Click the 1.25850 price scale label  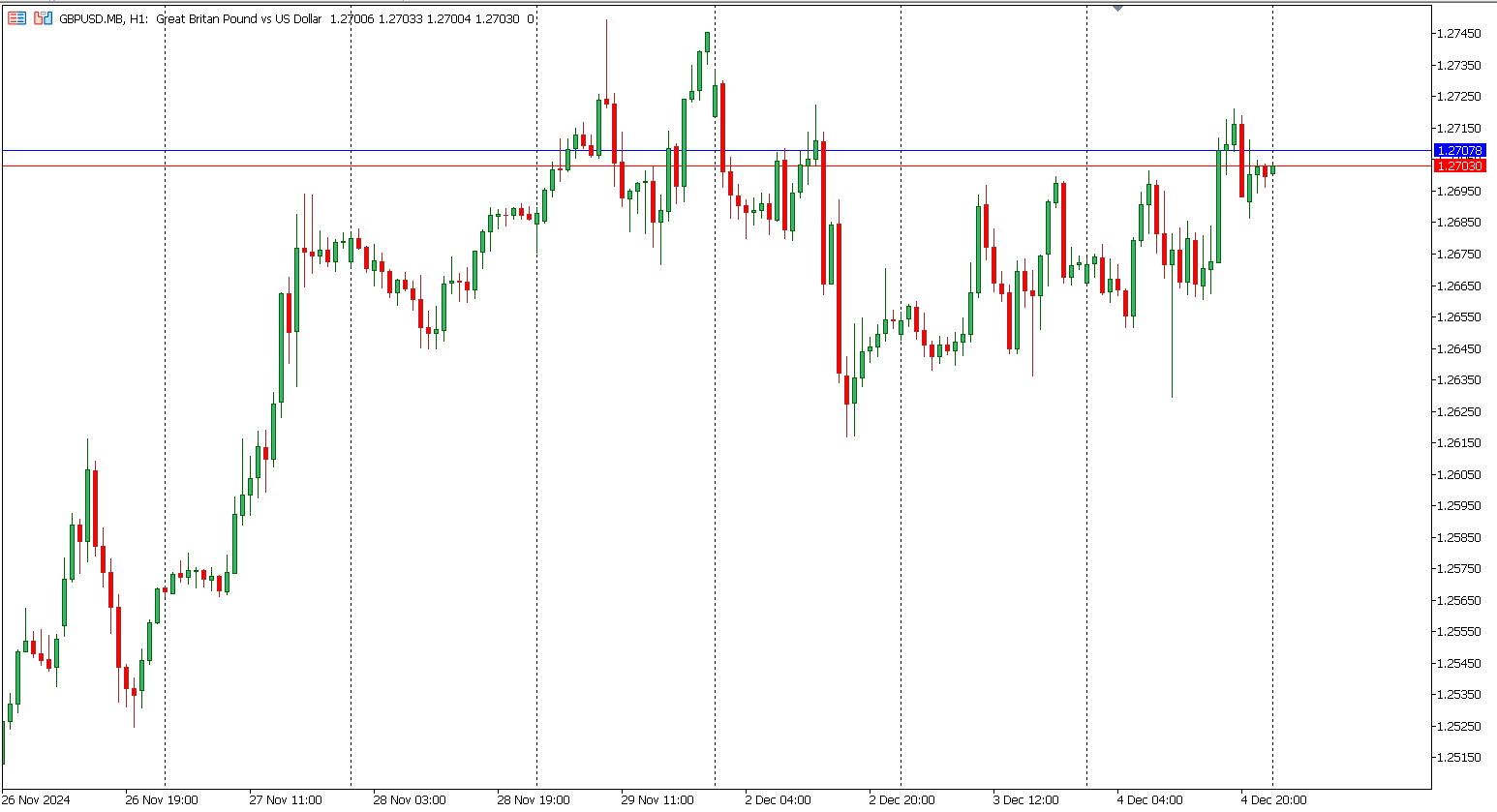pyautogui.click(x=1459, y=537)
